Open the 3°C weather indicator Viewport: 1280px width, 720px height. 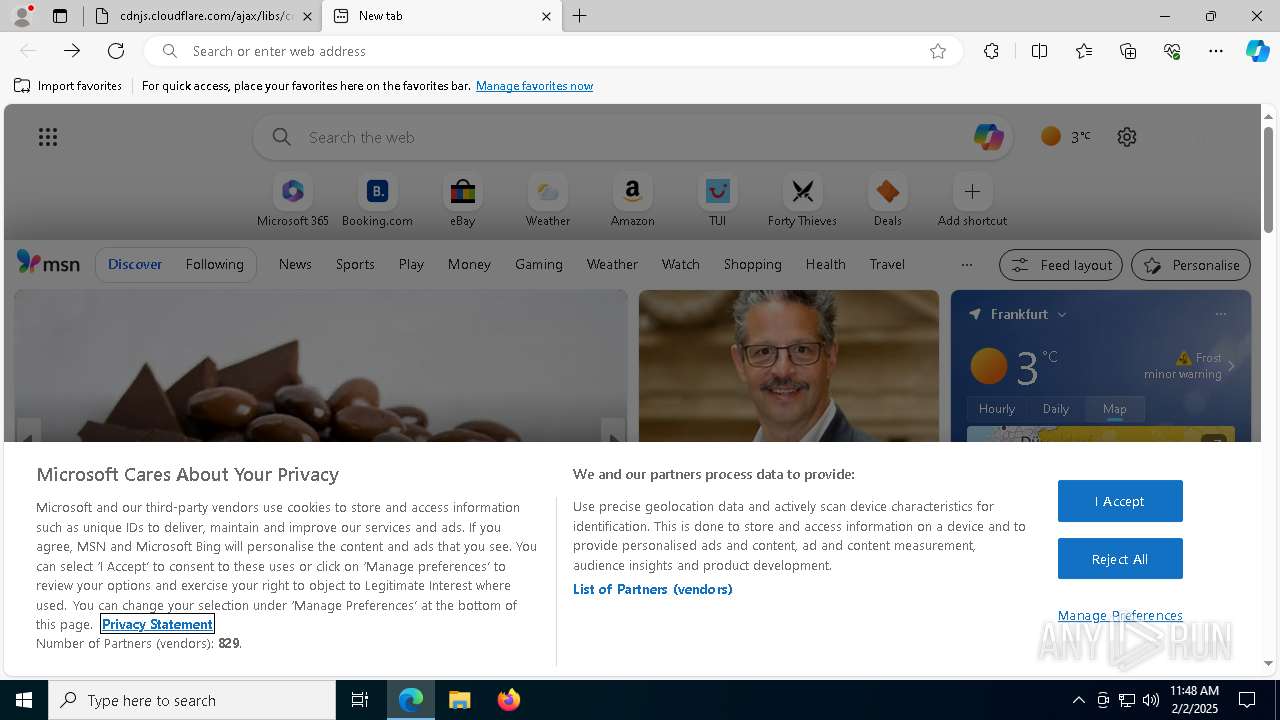(x=1066, y=137)
